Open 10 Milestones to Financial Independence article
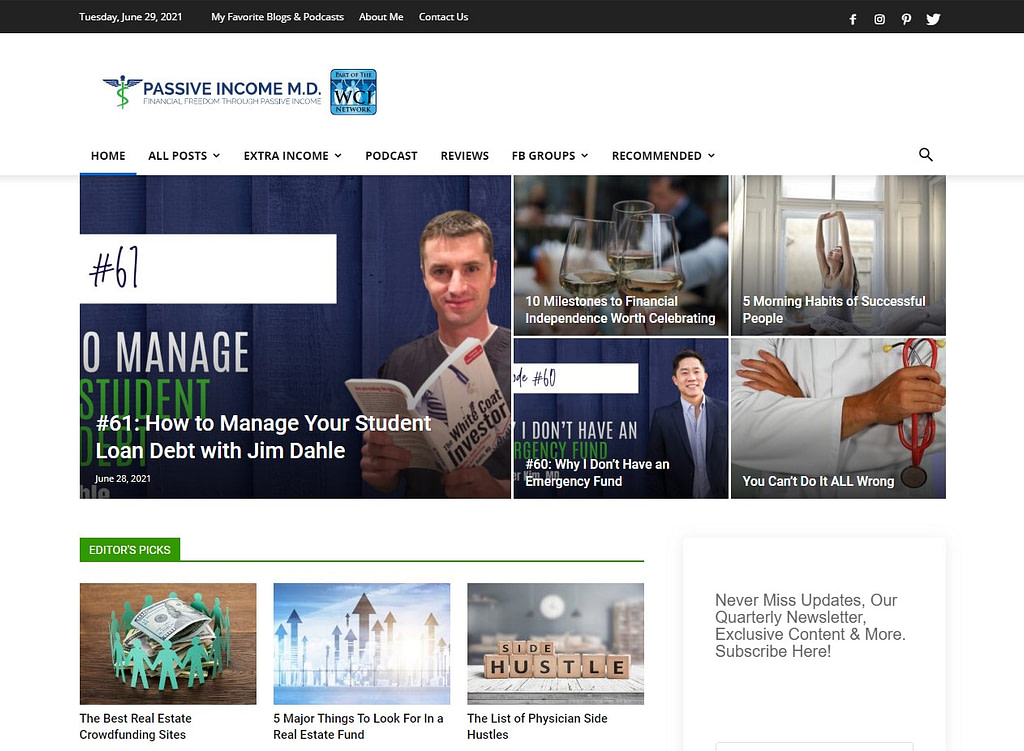 pyautogui.click(x=620, y=310)
